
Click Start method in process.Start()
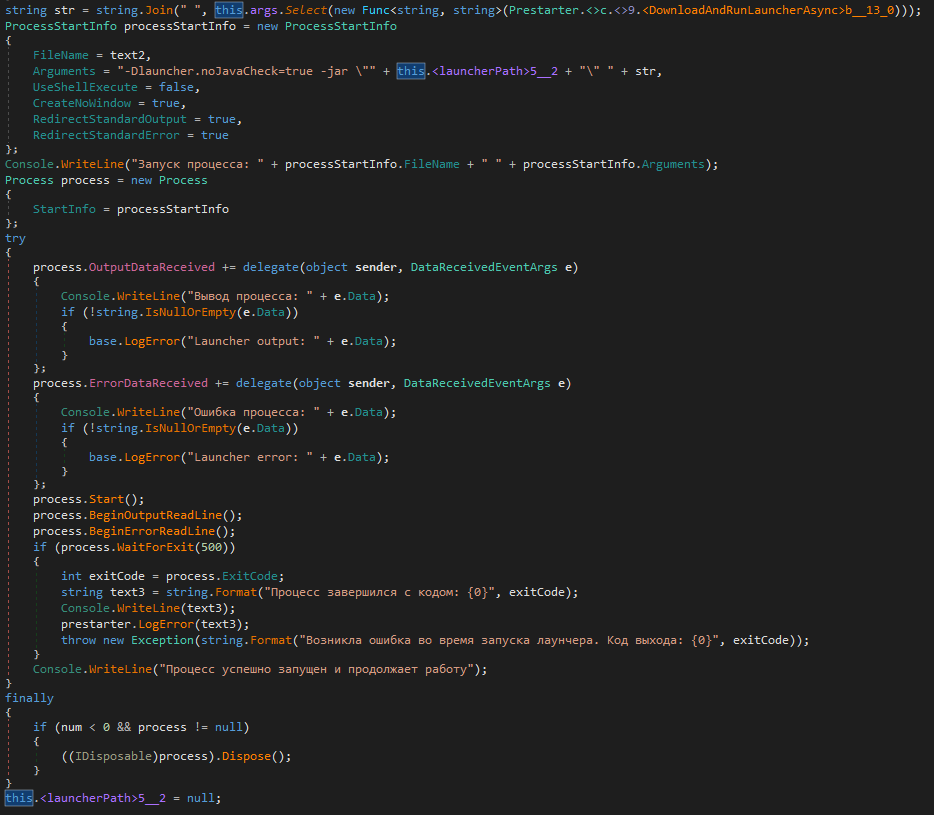click(106, 499)
